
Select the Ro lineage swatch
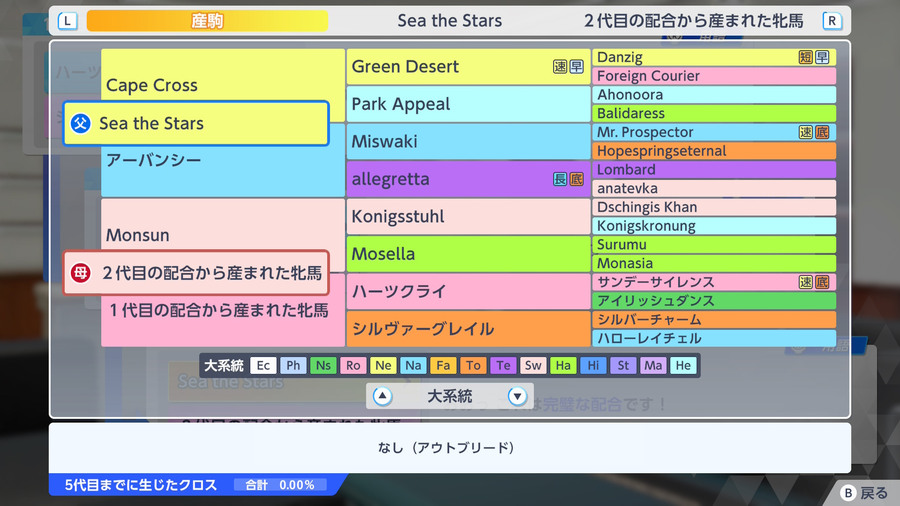tap(353, 365)
